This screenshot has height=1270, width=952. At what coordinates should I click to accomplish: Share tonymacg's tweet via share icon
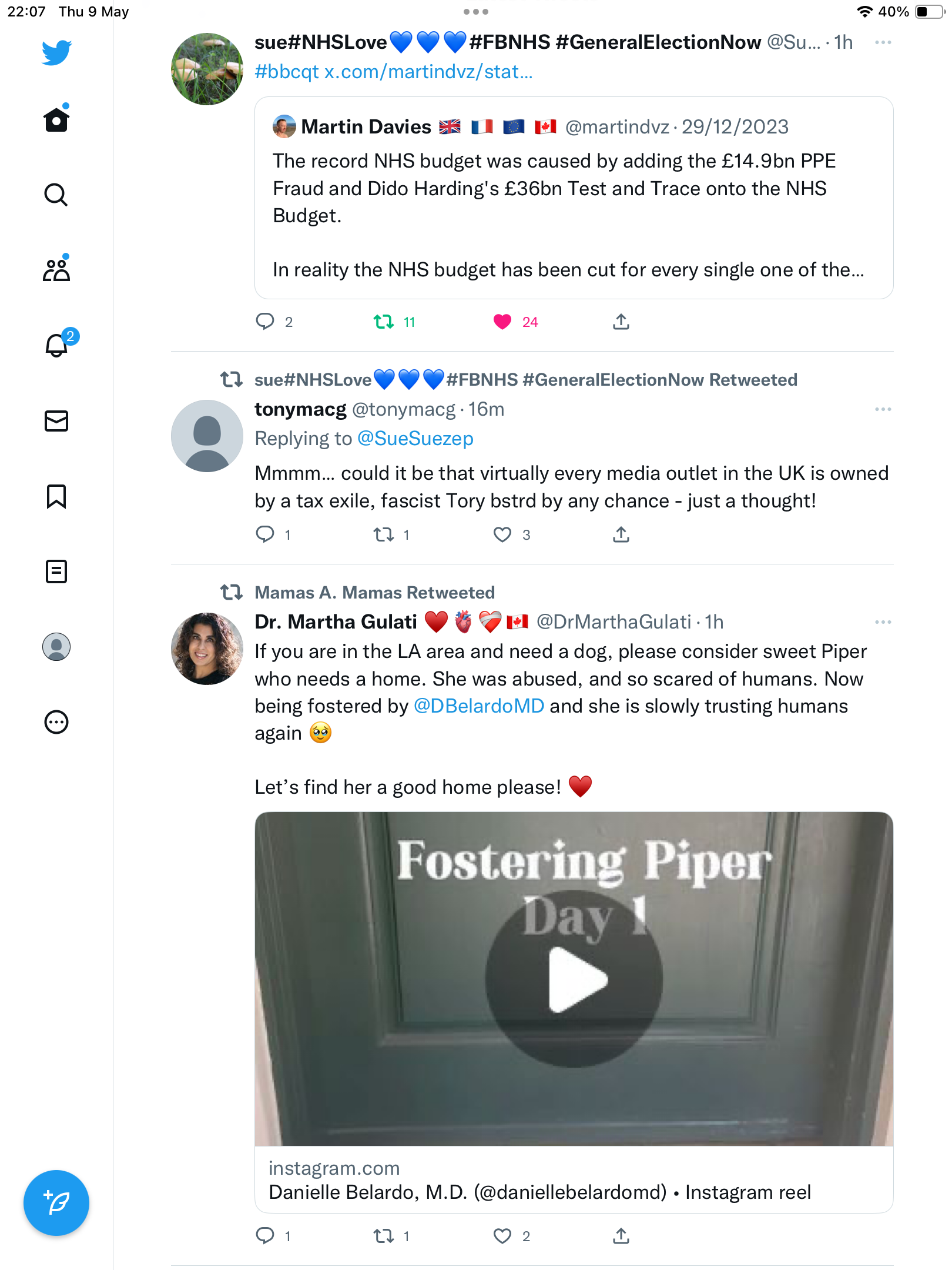point(621,534)
